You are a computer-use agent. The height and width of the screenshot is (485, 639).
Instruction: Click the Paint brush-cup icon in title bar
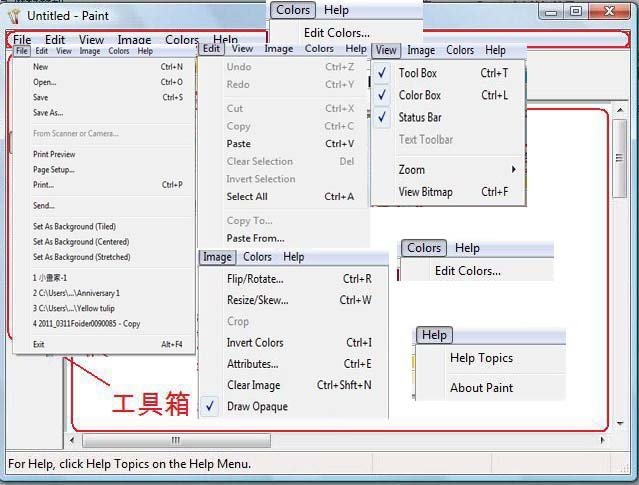[x=15, y=15]
